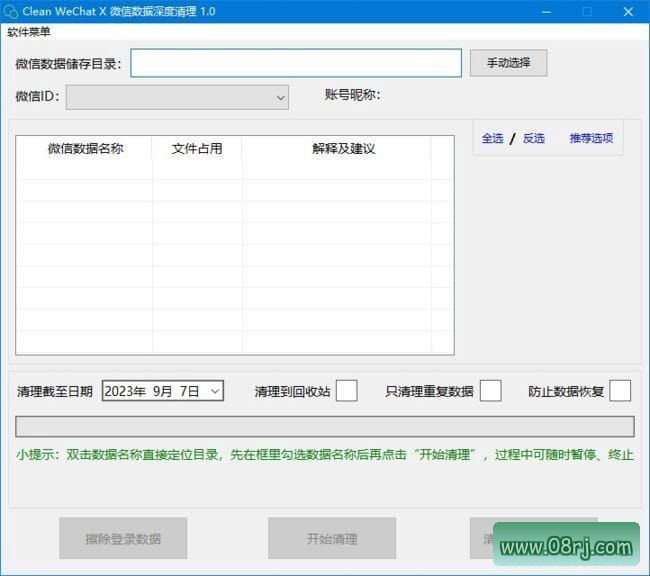Click the Clean WeChat X title bar icon
The width and height of the screenshot is (650, 576).
(x=10, y=11)
